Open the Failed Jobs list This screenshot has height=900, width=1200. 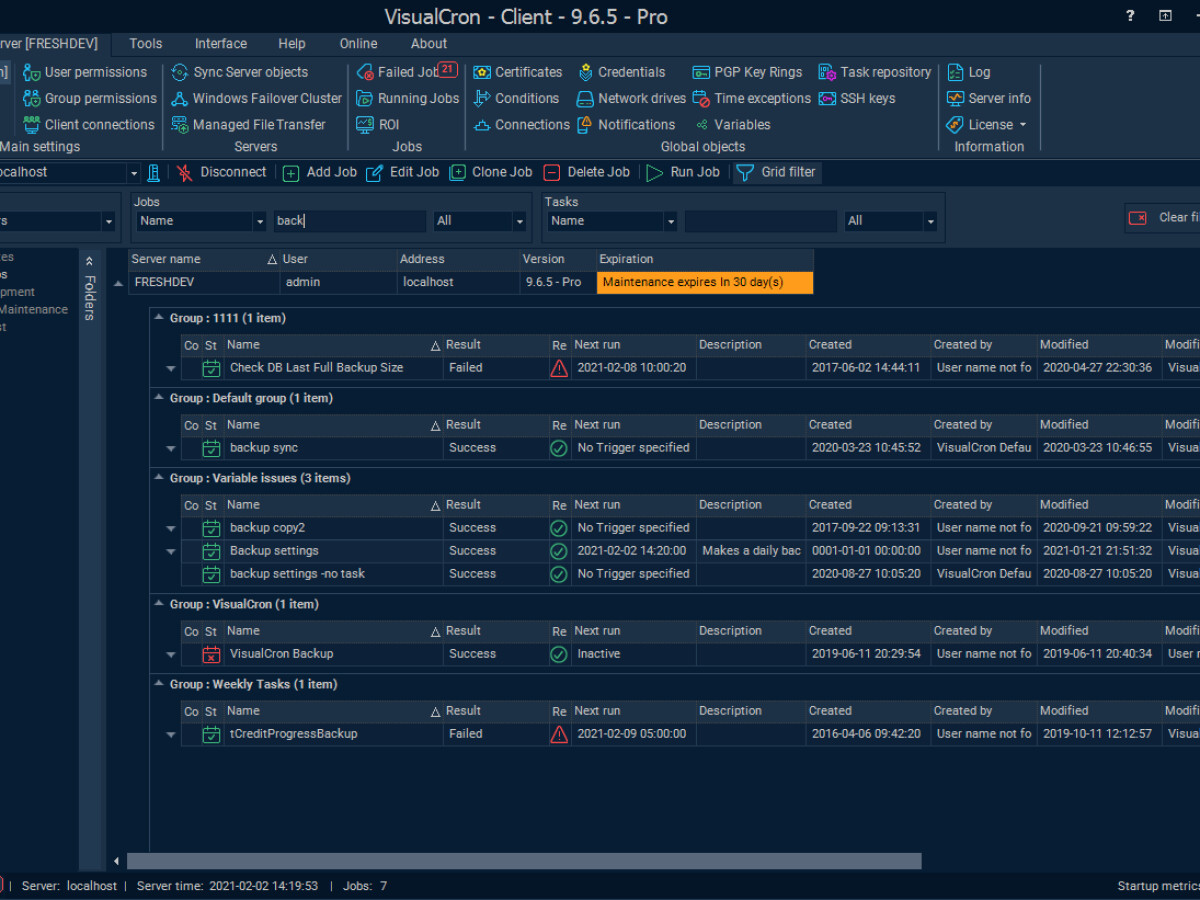tap(404, 71)
